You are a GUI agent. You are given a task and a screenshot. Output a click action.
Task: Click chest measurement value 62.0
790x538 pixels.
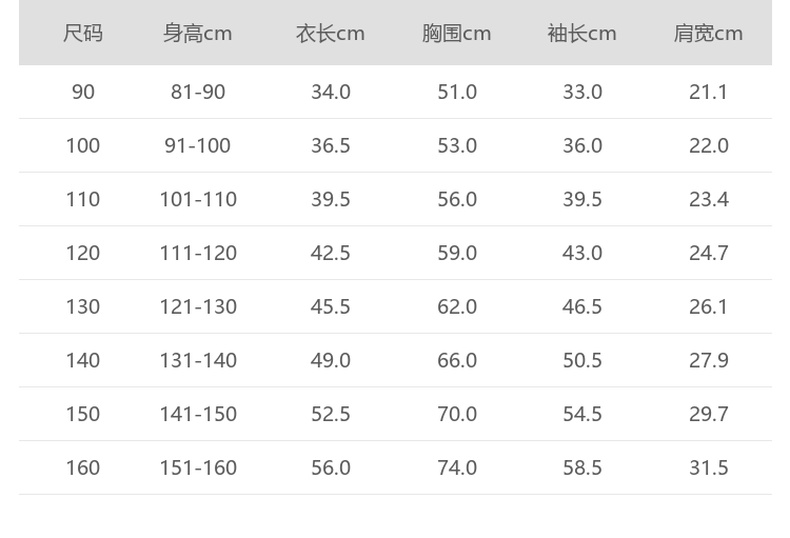pos(457,307)
